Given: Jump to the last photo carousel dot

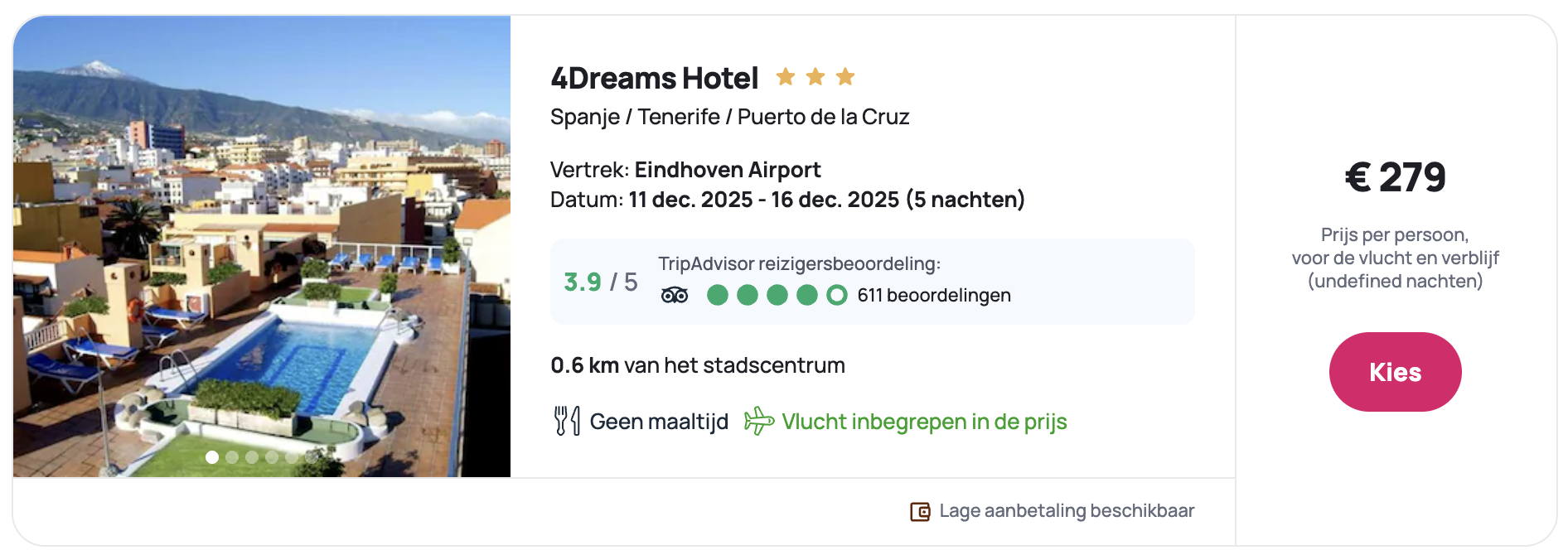Looking at the screenshot, I should pos(312,457).
